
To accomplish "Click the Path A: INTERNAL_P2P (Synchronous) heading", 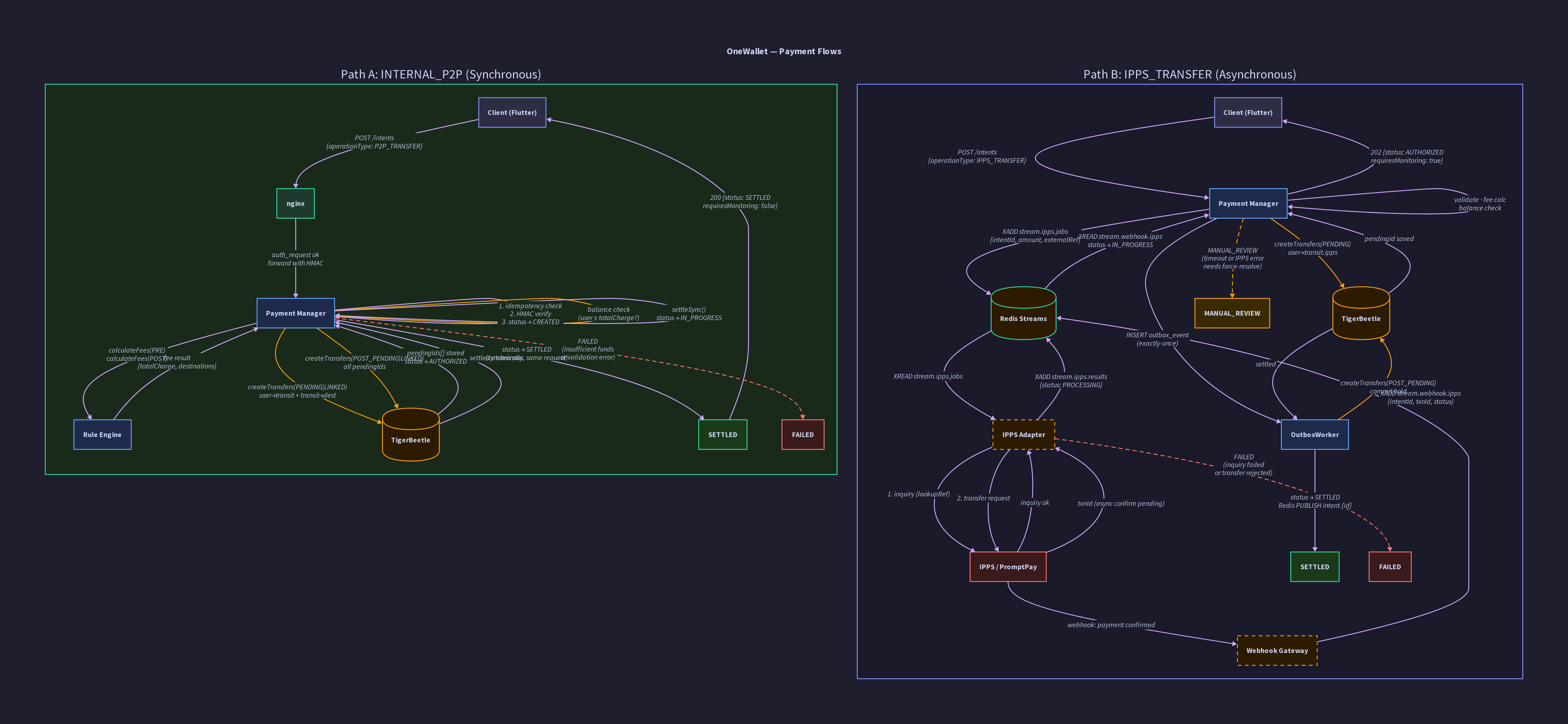I will pyautogui.click(x=441, y=74).
